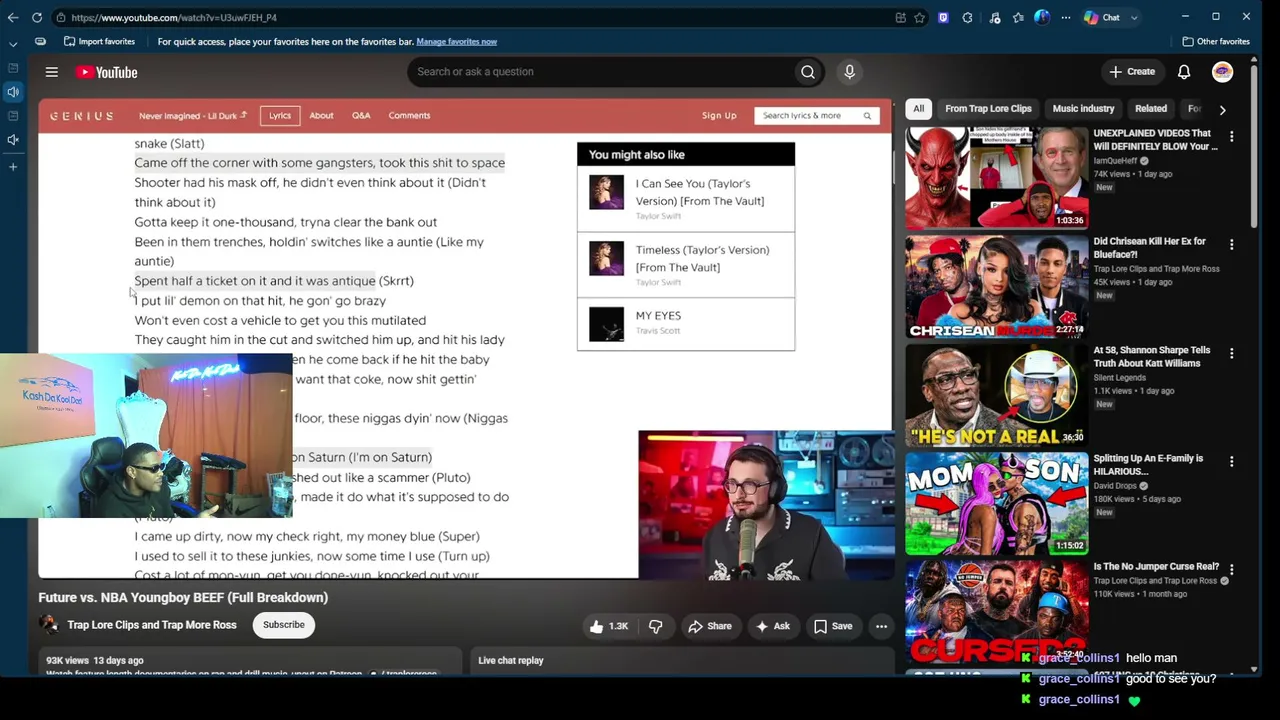Viewport: 1280px width, 720px height.
Task: Open the Other favorites folder
Action: pos(1216,42)
